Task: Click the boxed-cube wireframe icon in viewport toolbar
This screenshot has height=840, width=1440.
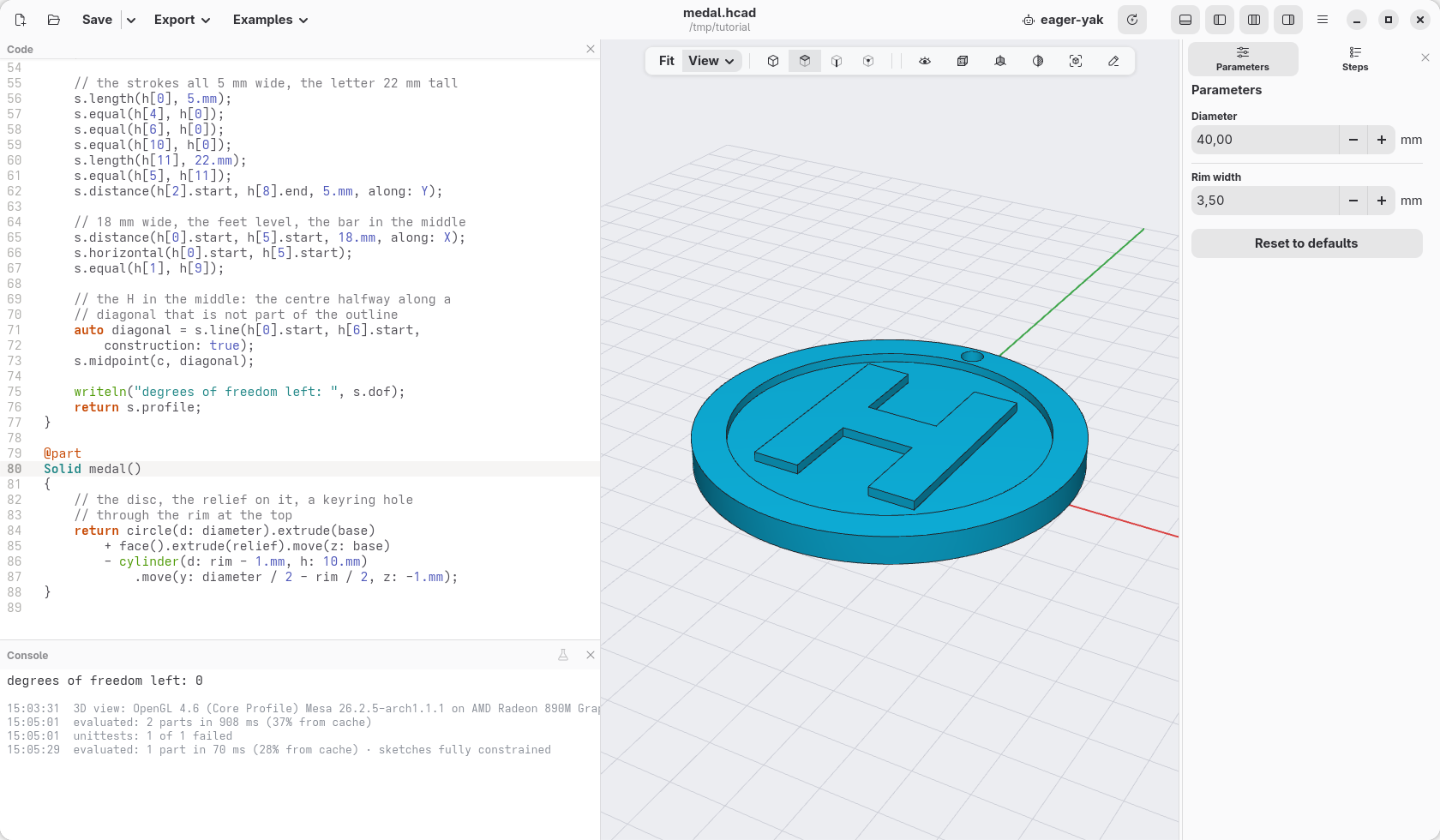Action: coord(963,61)
